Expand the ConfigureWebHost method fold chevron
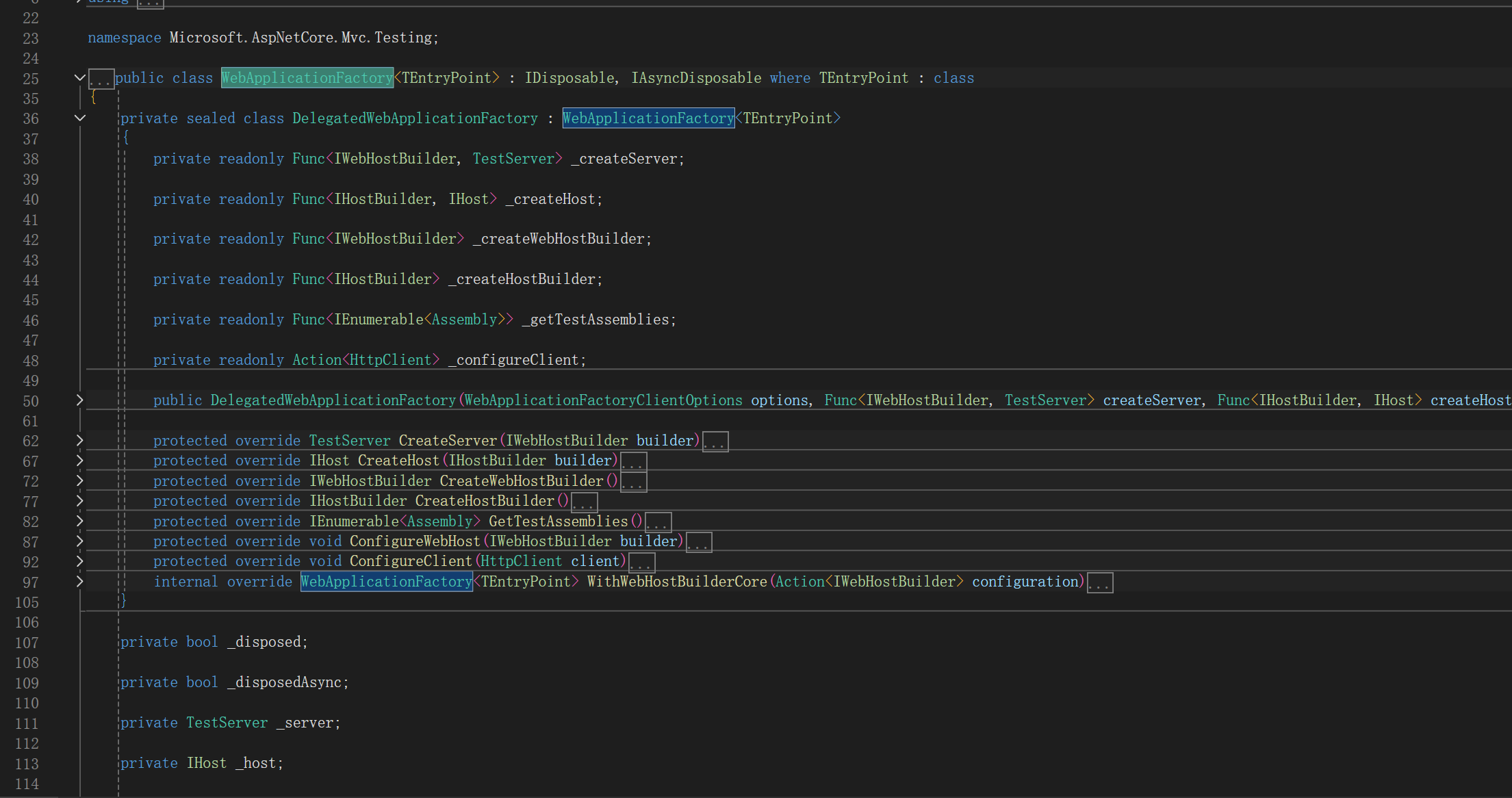 (x=79, y=541)
